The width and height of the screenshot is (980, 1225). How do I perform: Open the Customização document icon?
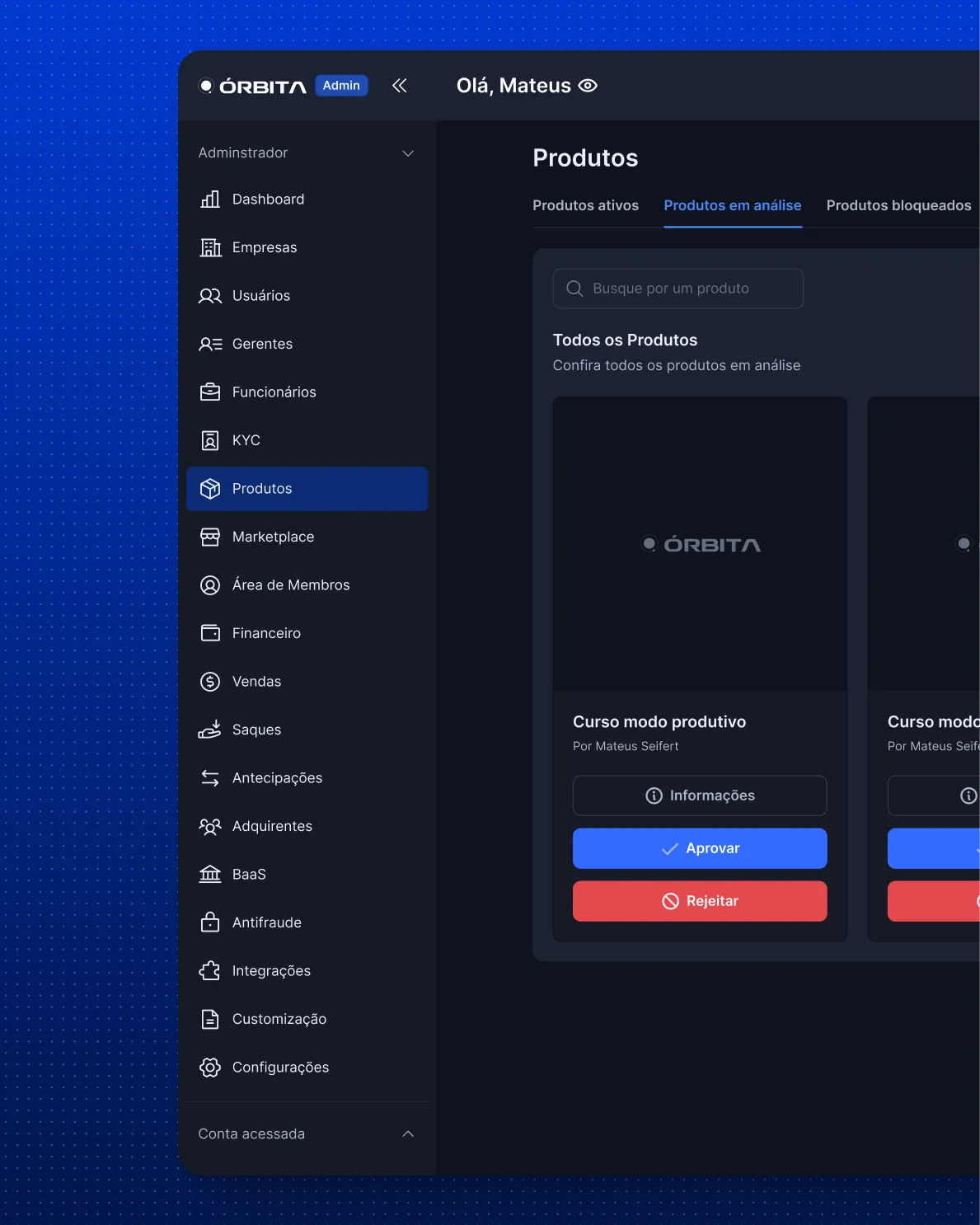pos(210,1019)
